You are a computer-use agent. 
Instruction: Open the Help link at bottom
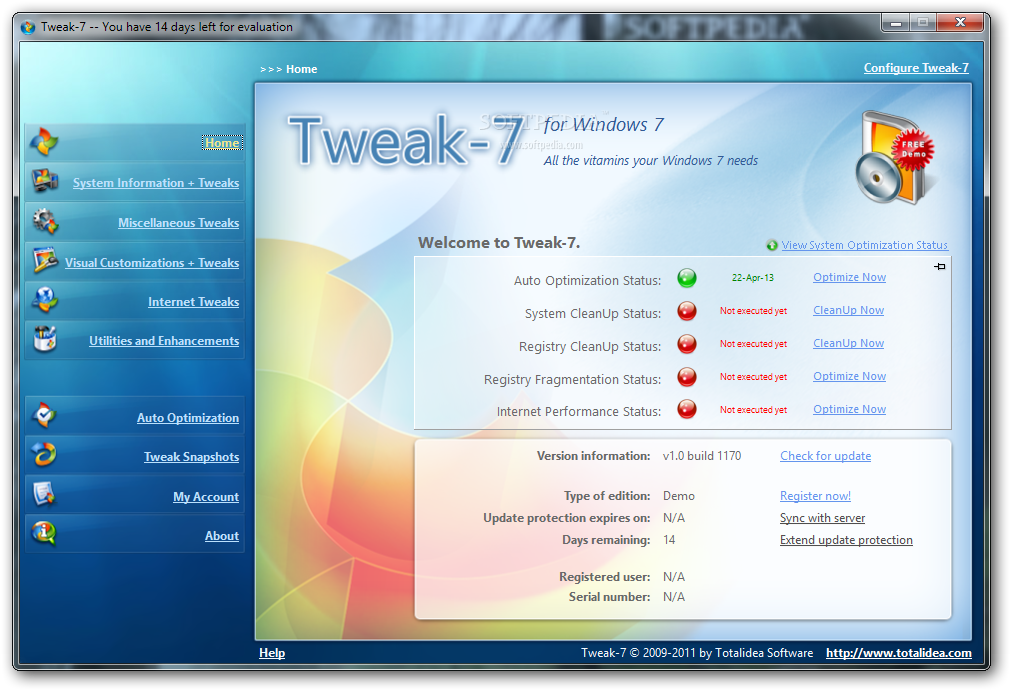point(271,652)
